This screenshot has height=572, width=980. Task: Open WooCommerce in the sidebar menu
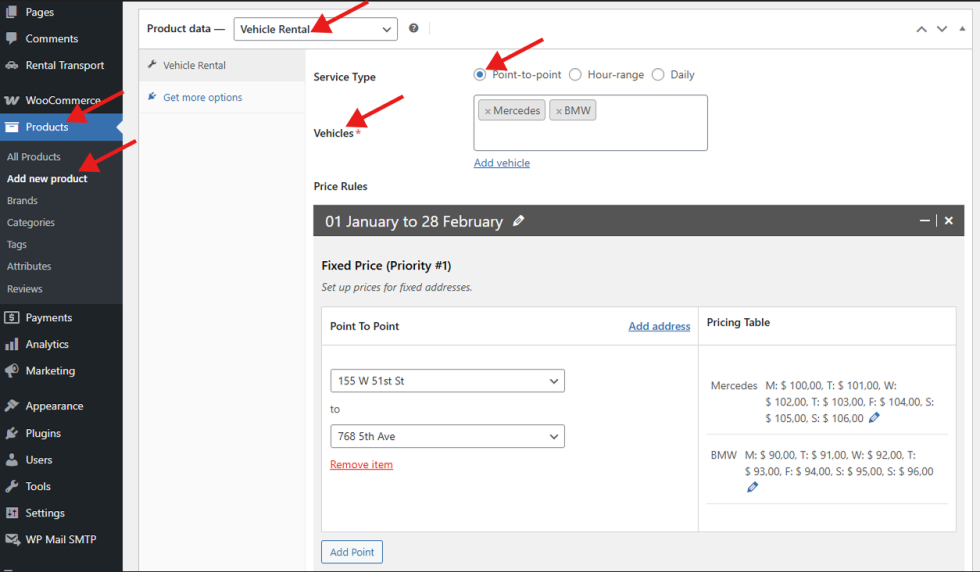[x=62, y=100]
